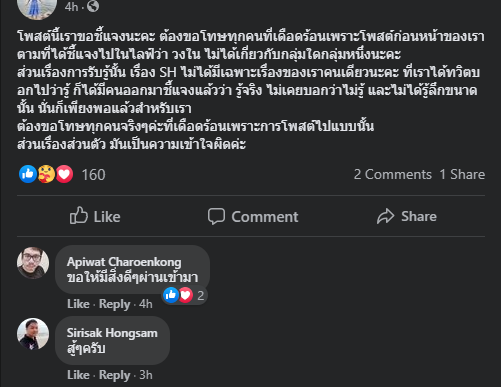Open Sirisak Hongsam's profile picture

coord(33,334)
